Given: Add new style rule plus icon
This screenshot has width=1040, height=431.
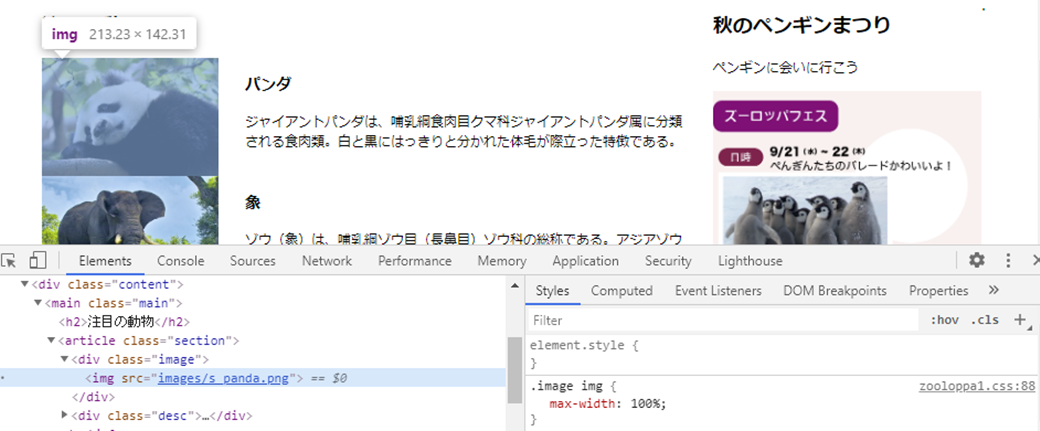Looking at the screenshot, I should tap(1020, 320).
